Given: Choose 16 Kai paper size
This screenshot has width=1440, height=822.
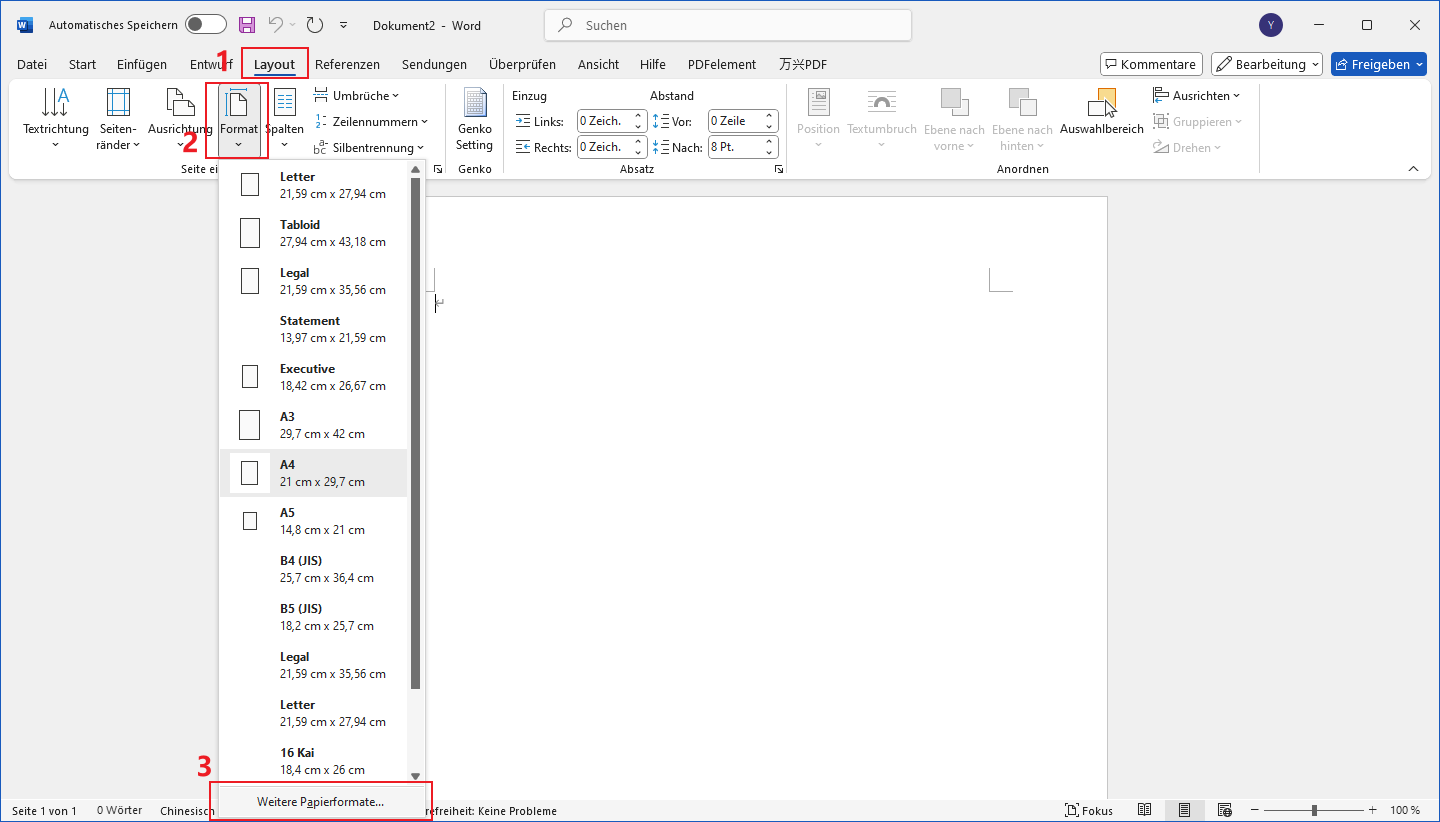Looking at the screenshot, I should pos(313,761).
